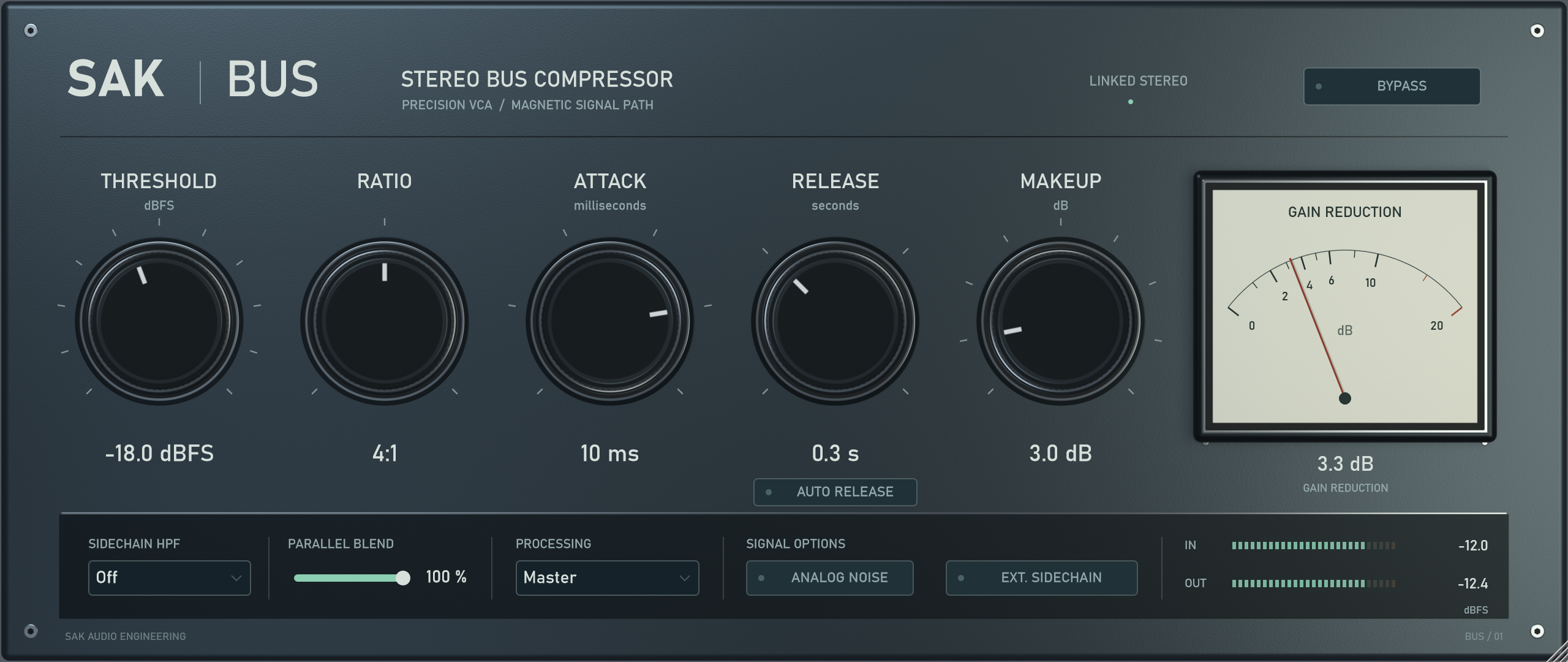Click the 100 % parallel blend value
The width and height of the screenshot is (1568, 662).
pos(446,577)
